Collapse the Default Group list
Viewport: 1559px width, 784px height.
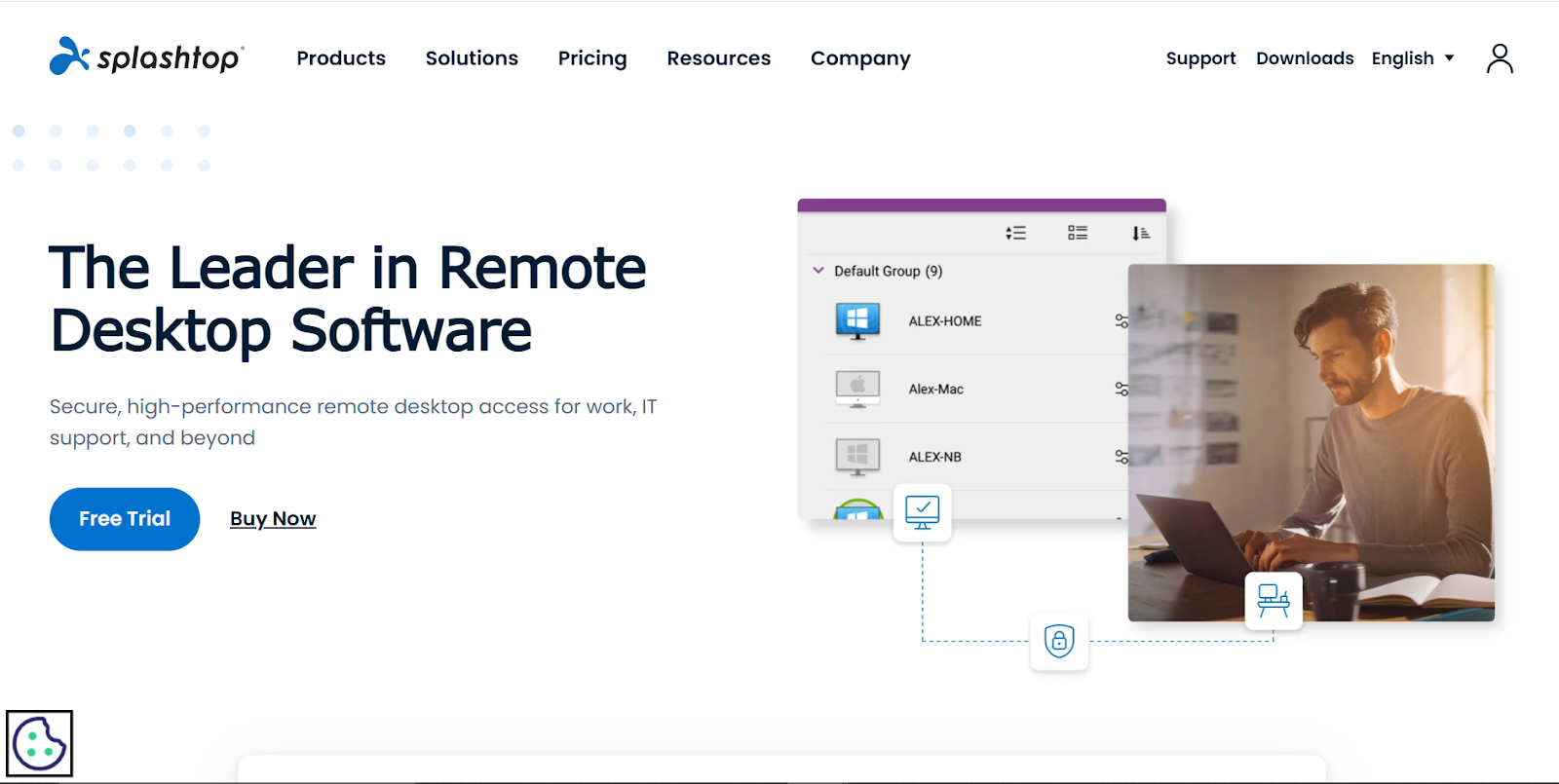click(818, 271)
